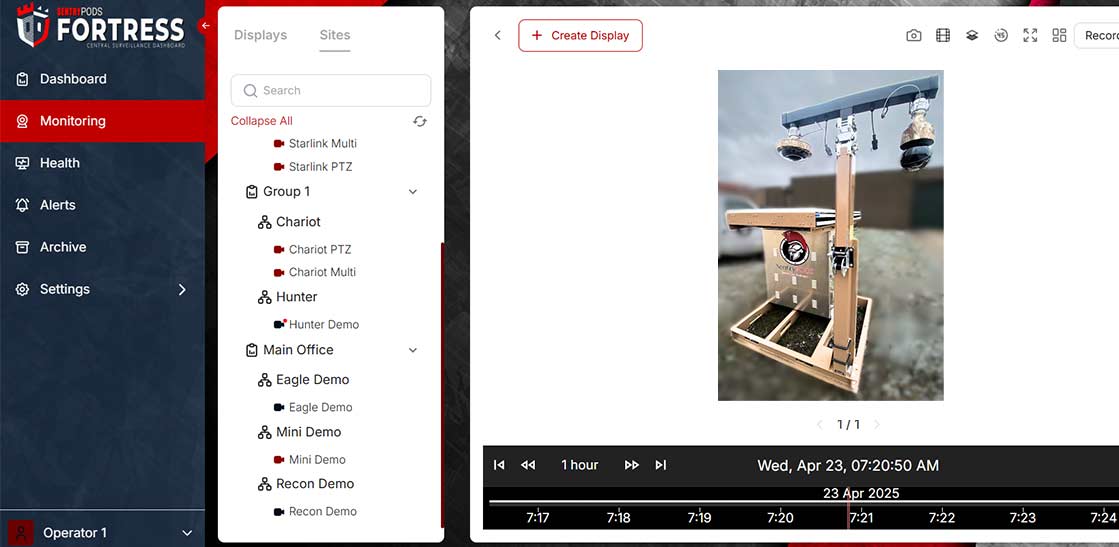Select the Mini Demo camera row

coord(310,459)
